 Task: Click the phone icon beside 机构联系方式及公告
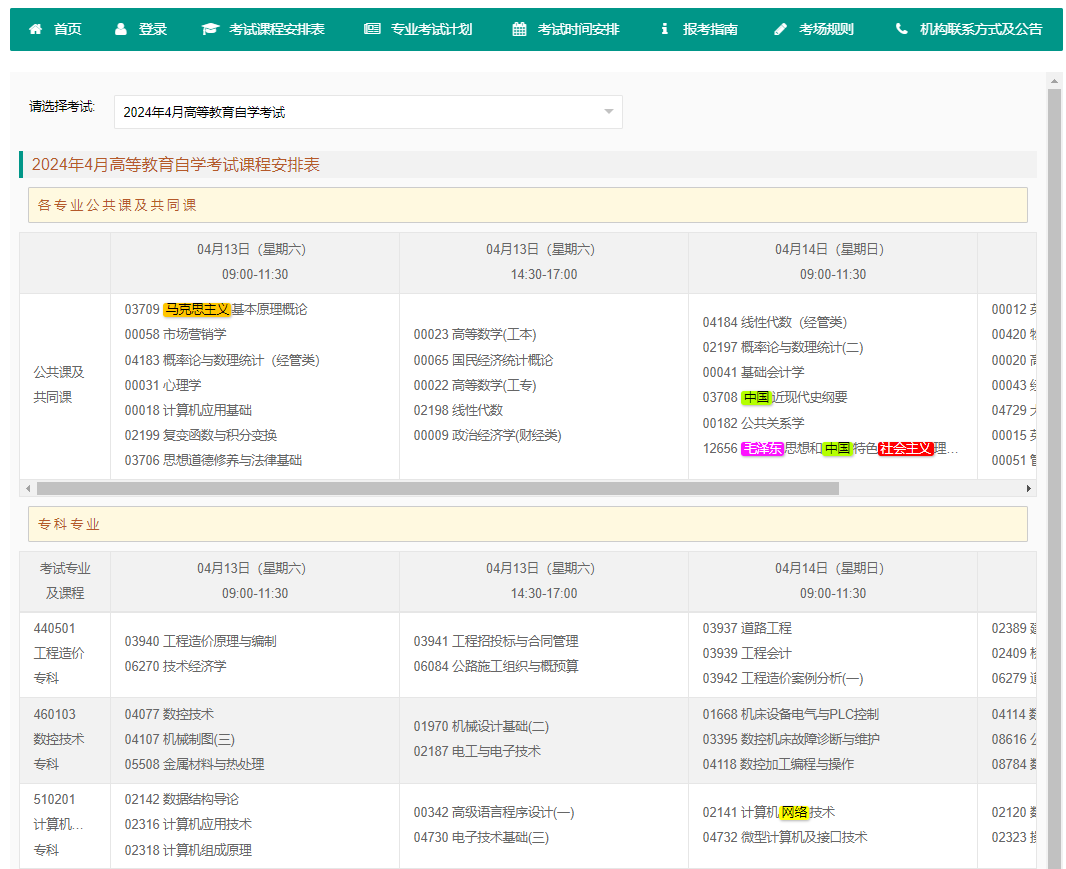(x=902, y=30)
